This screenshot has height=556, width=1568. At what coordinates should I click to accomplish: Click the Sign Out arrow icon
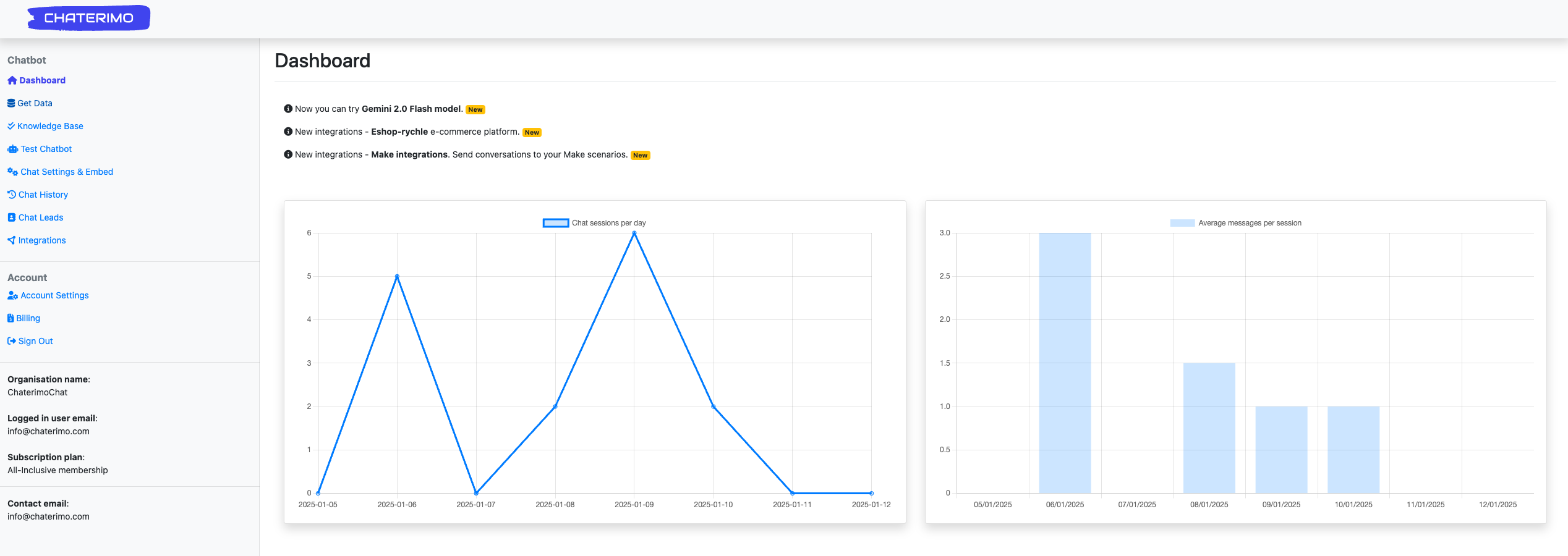(x=12, y=341)
